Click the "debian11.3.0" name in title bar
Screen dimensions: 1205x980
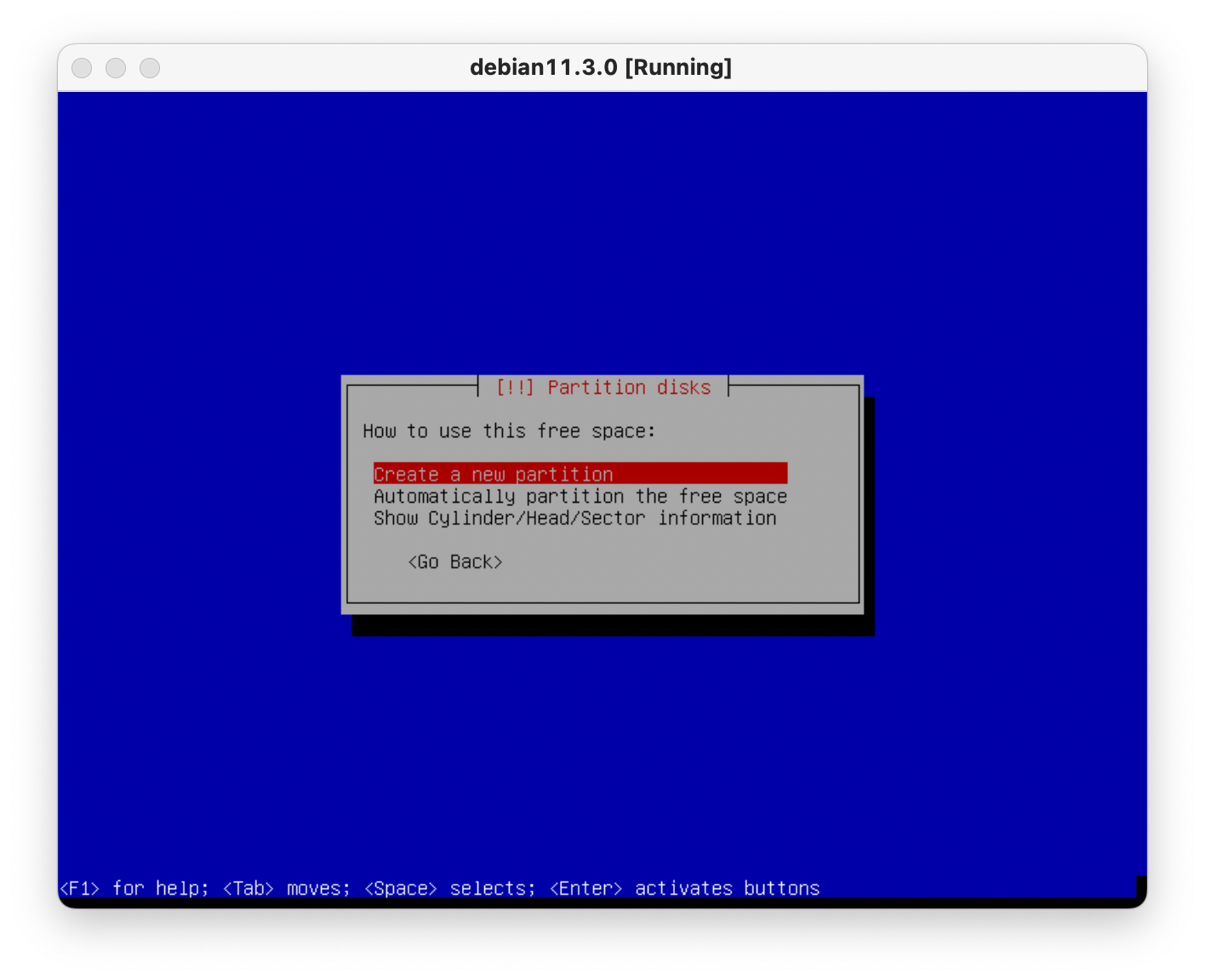point(543,67)
